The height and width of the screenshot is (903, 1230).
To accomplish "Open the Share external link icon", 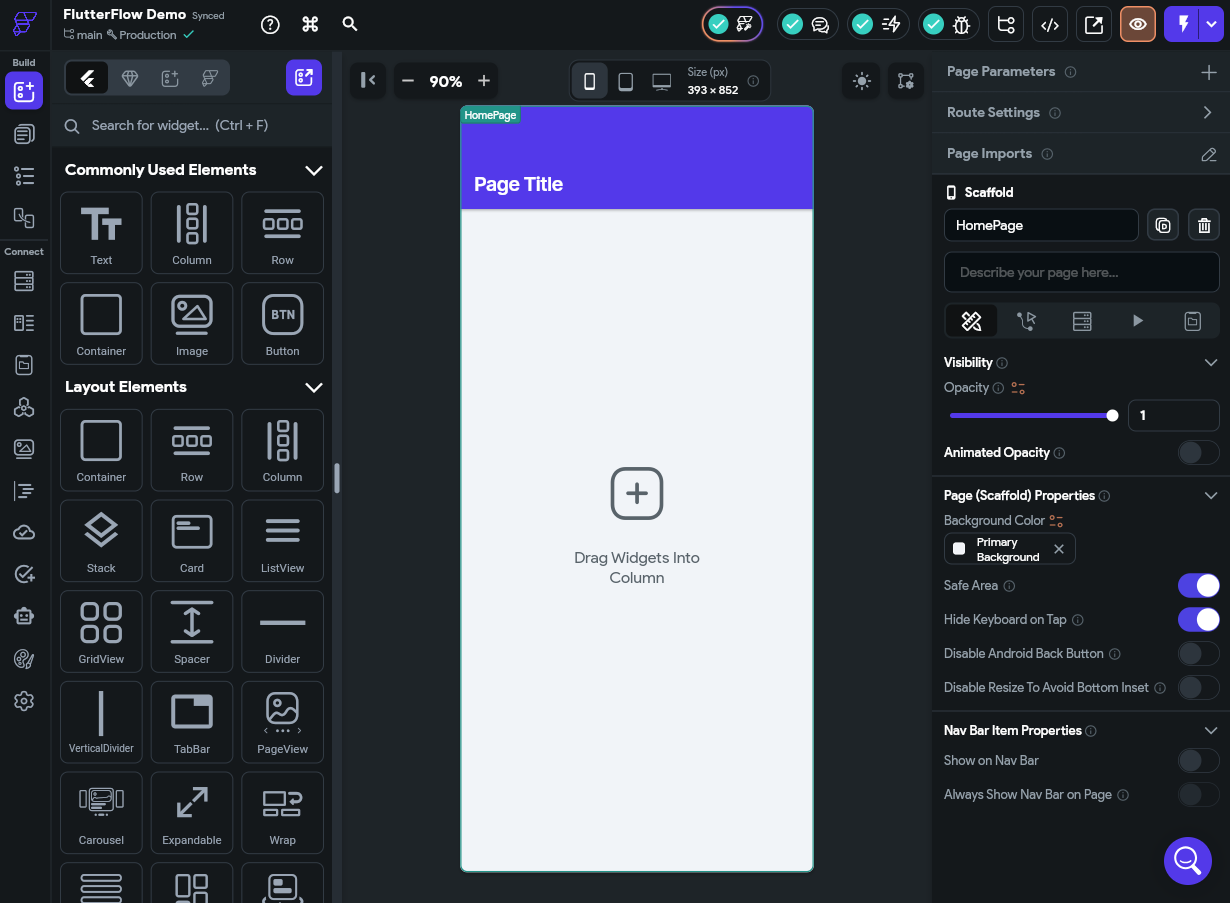I will click(x=1094, y=25).
